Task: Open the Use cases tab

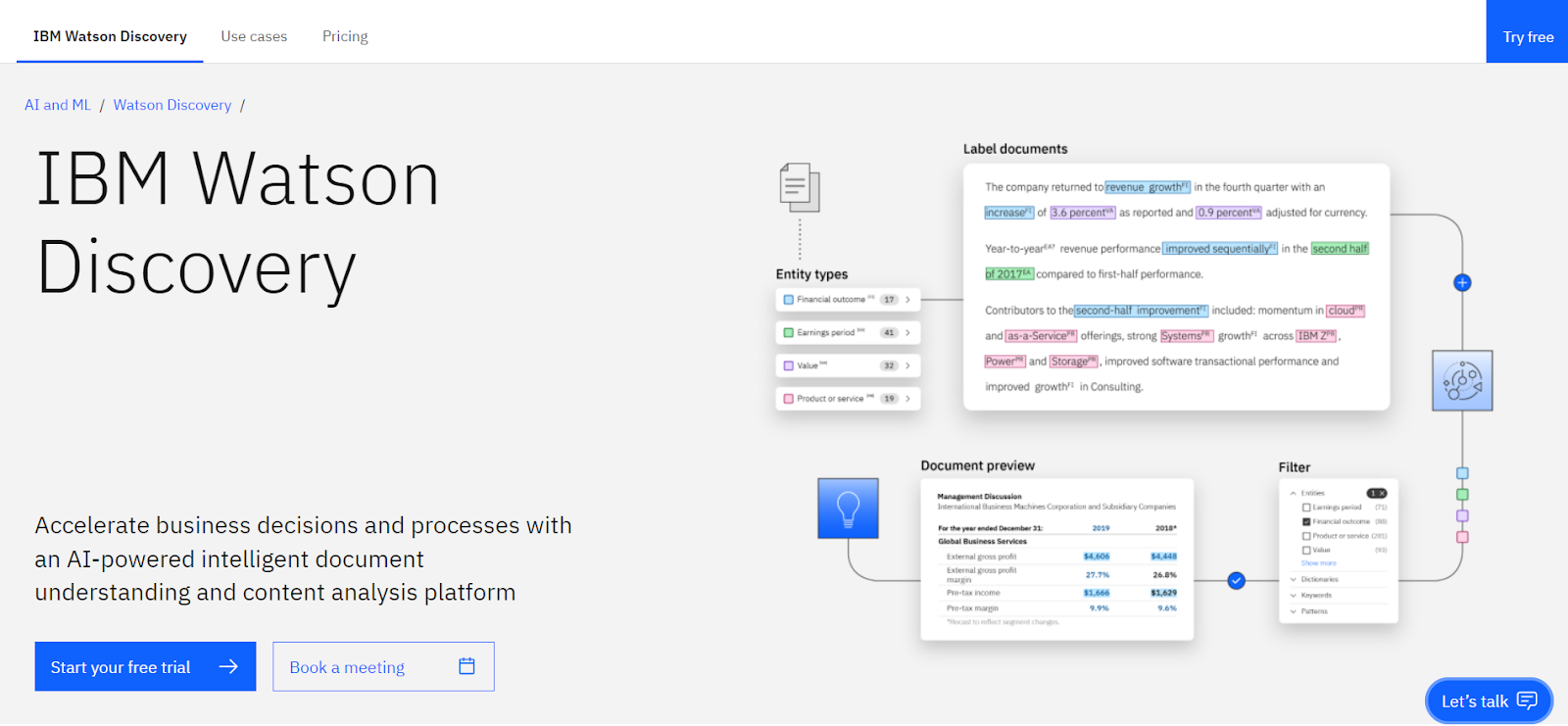Action: [254, 36]
